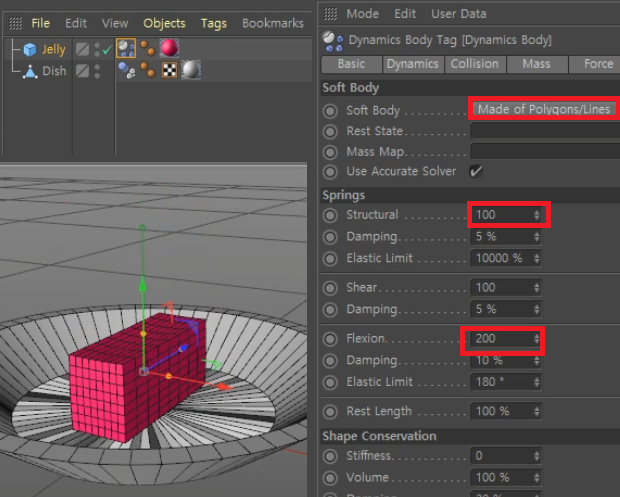This screenshot has height=497, width=620.
Task: Switch to the Mass tab
Action: [x=537, y=64]
